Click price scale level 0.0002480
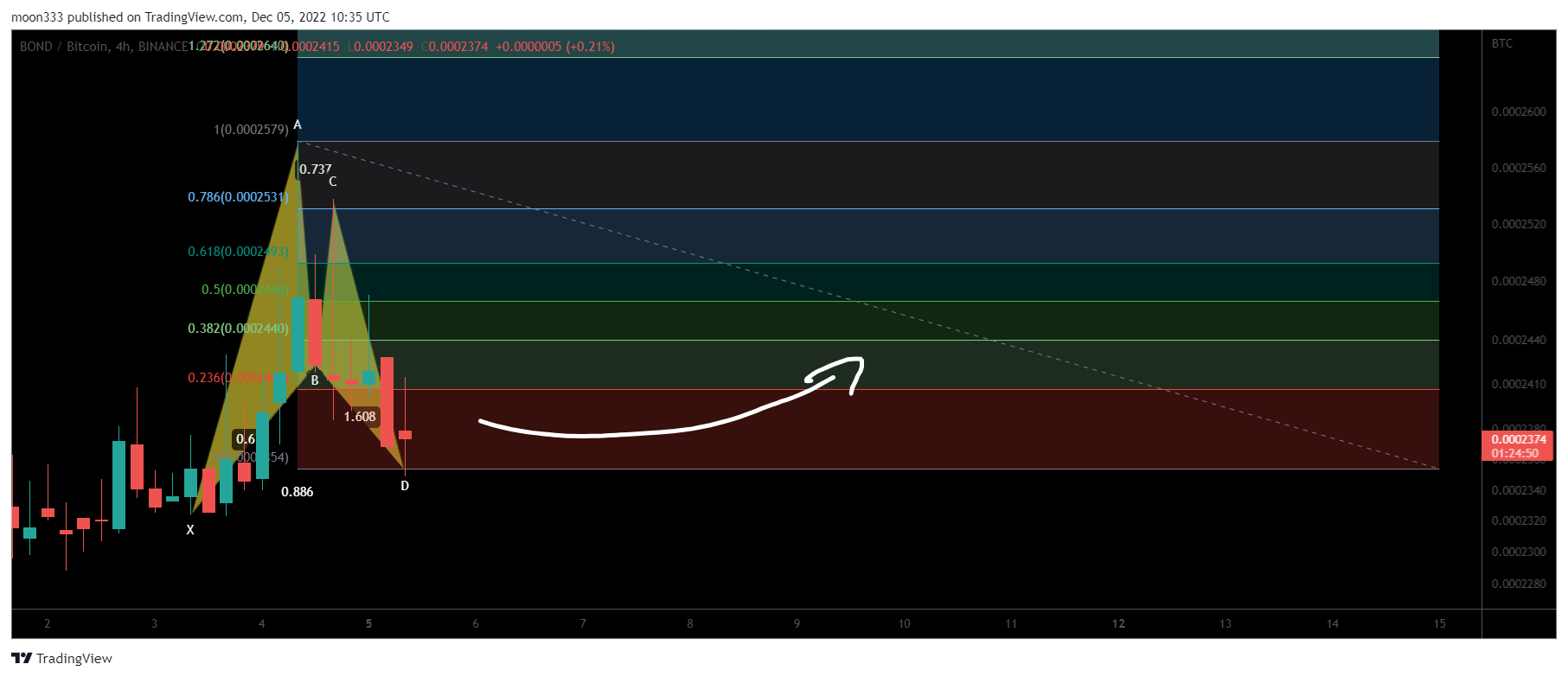 pos(1519,281)
